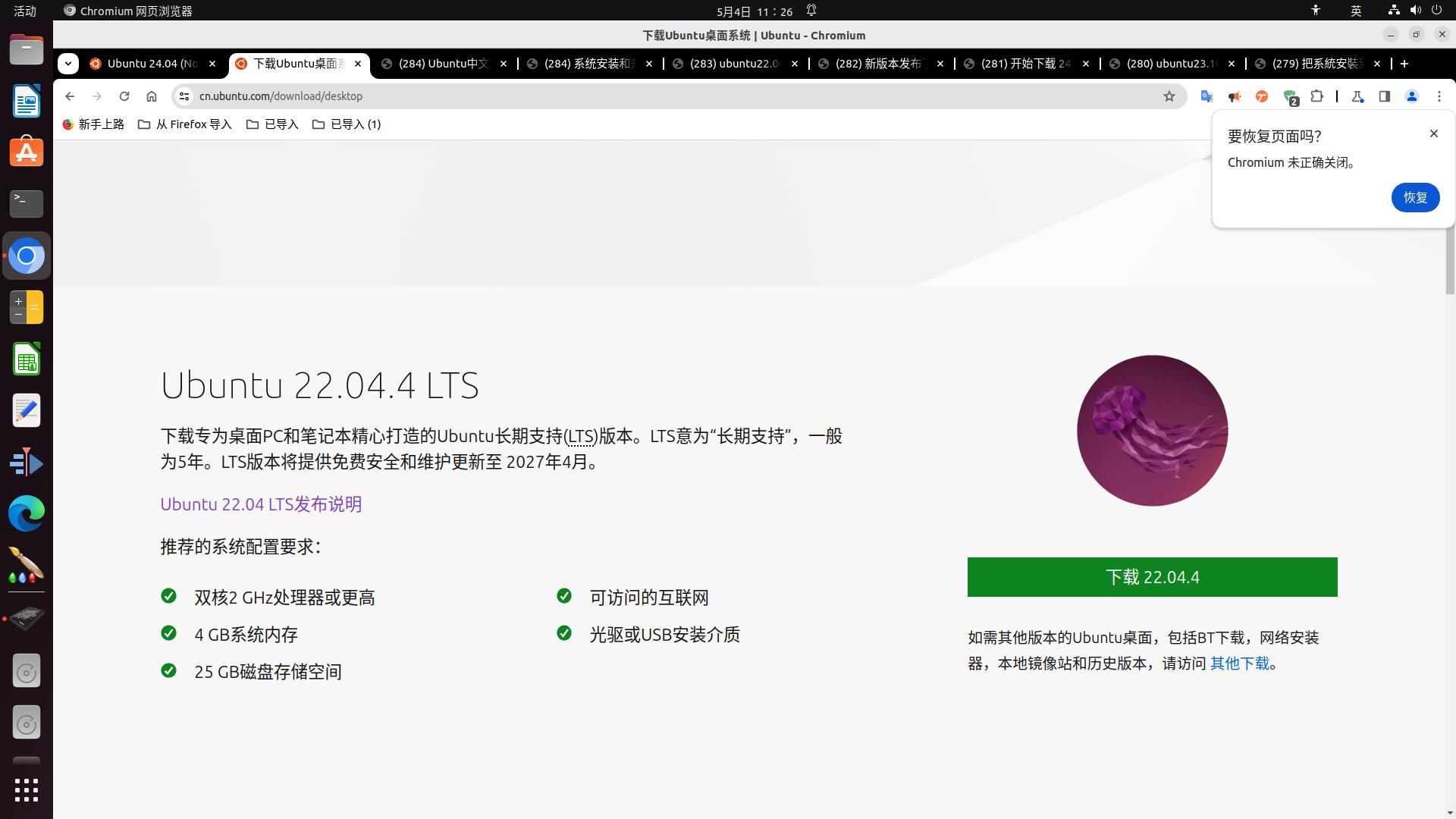
Task: Expand the 从 Firefox 导入 bookmark folder
Action: (185, 124)
